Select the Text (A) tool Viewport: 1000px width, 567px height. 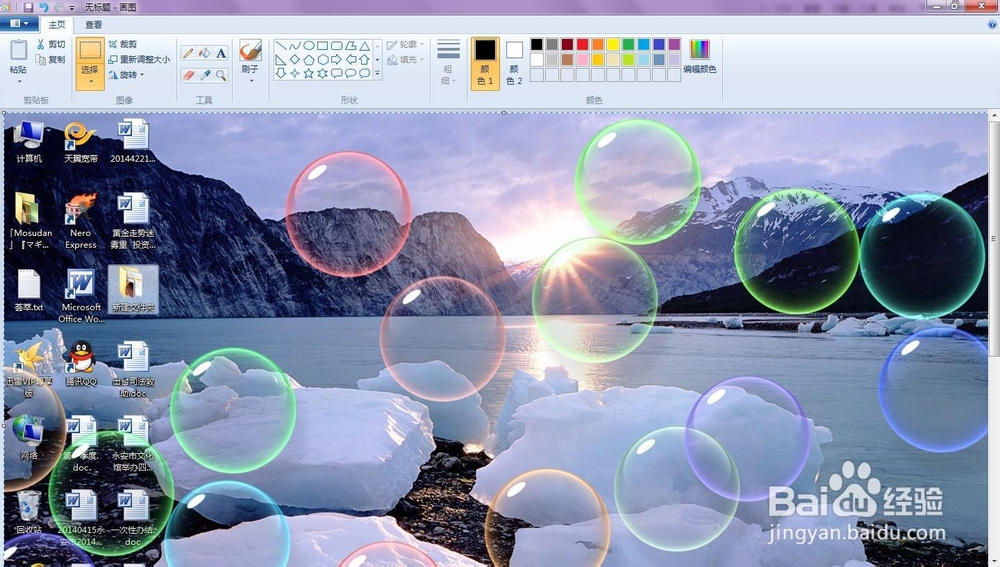pyautogui.click(x=221, y=53)
